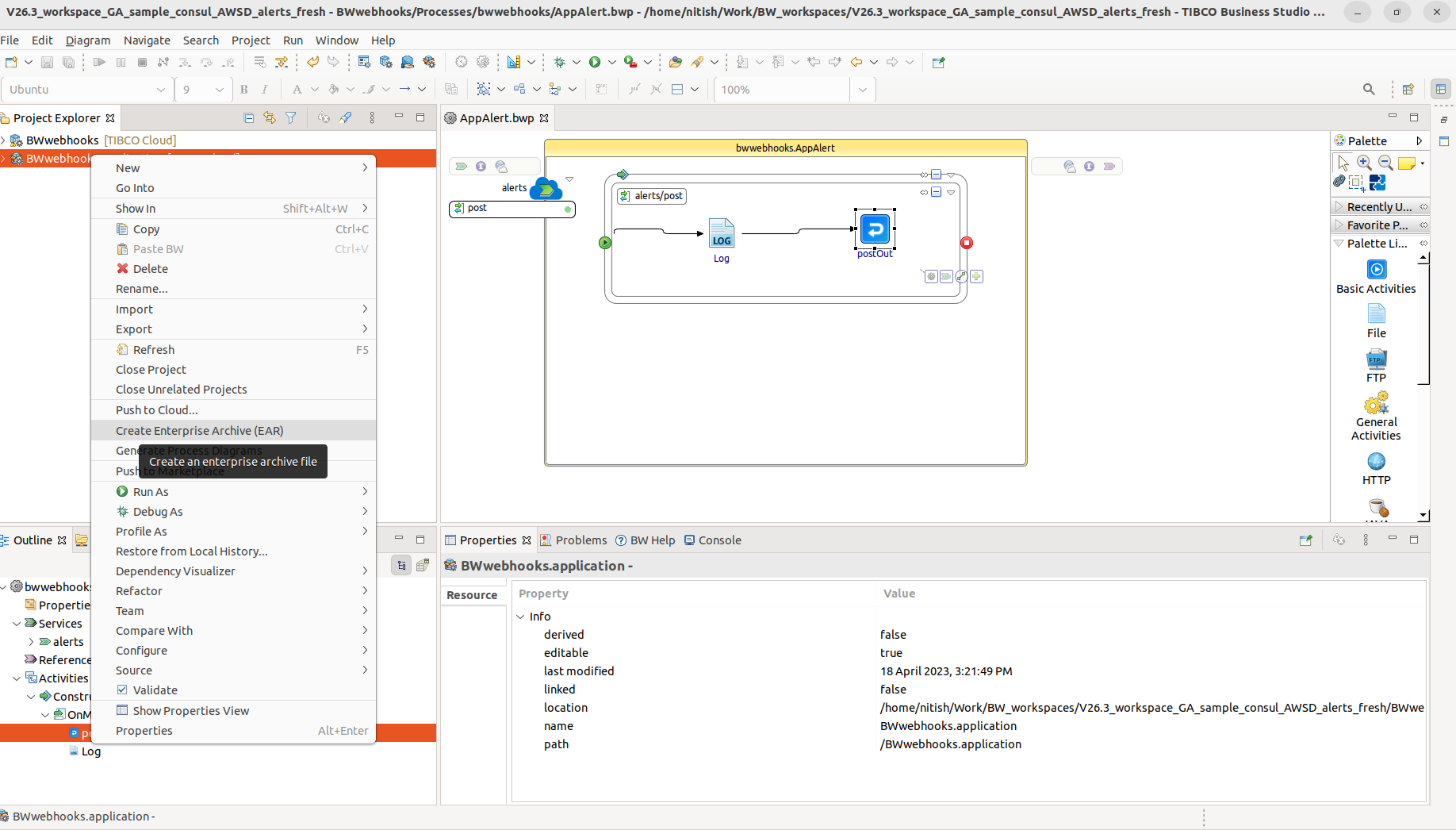Click the alerts cloud service icon
Screen dimensions: 1456x830
(546, 189)
